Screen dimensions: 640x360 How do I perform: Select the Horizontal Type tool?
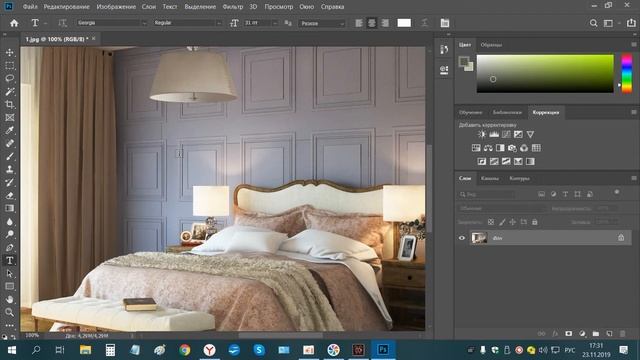click(9, 260)
